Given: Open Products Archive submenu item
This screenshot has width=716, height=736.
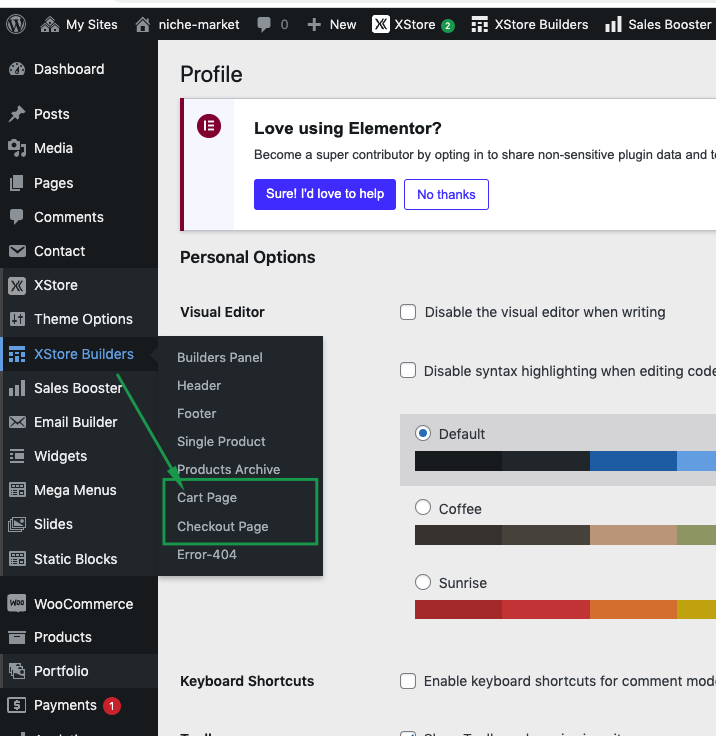Looking at the screenshot, I should point(229,469).
